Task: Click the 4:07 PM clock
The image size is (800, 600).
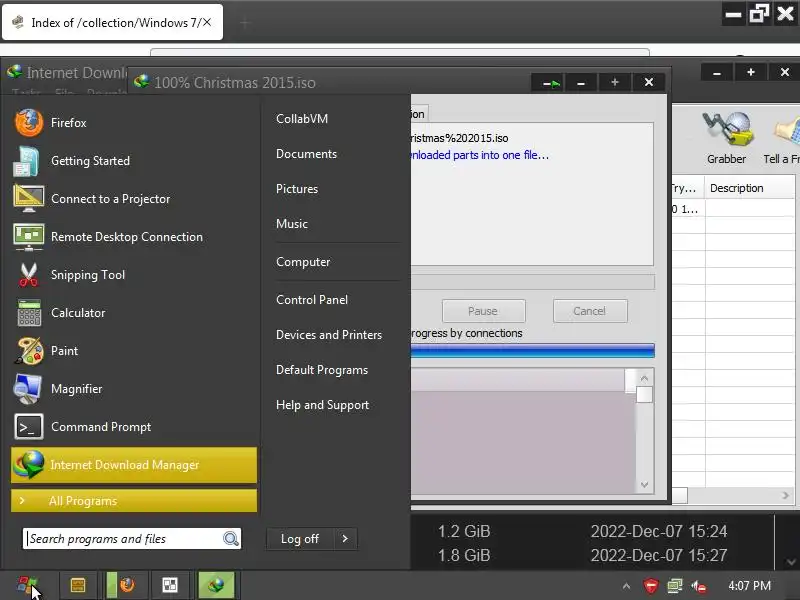Action: coord(749,586)
